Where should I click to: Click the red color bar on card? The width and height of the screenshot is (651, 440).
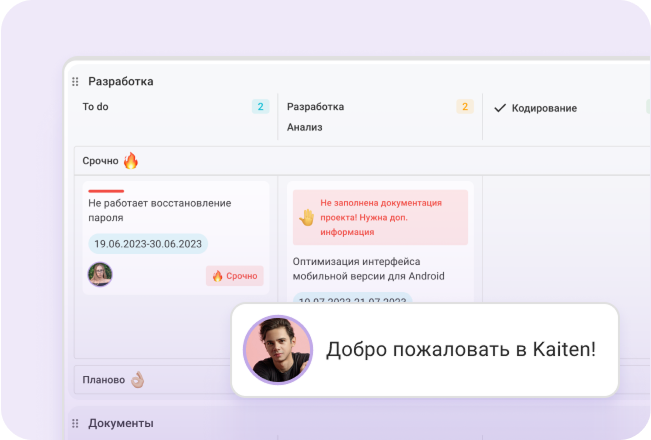coord(106,190)
